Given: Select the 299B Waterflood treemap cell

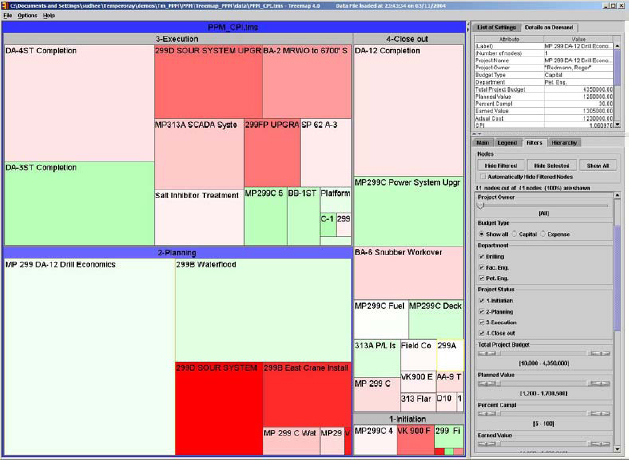Looking at the screenshot, I should tap(263, 310).
